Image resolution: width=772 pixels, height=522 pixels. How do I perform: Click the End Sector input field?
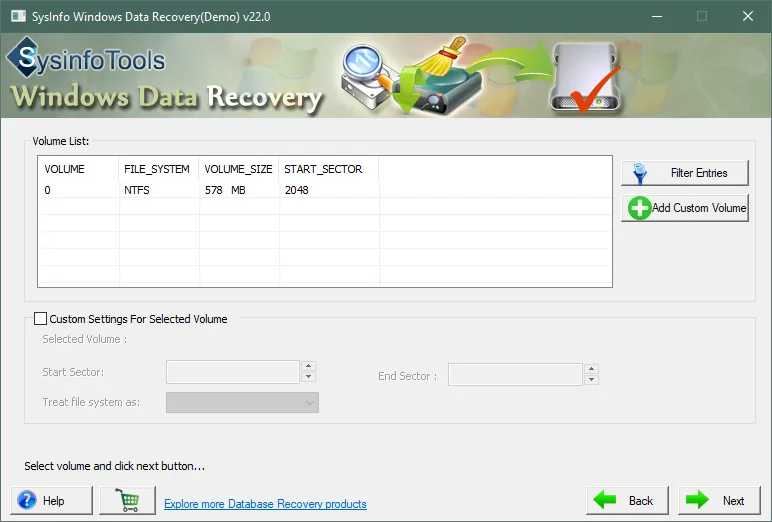click(515, 375)
